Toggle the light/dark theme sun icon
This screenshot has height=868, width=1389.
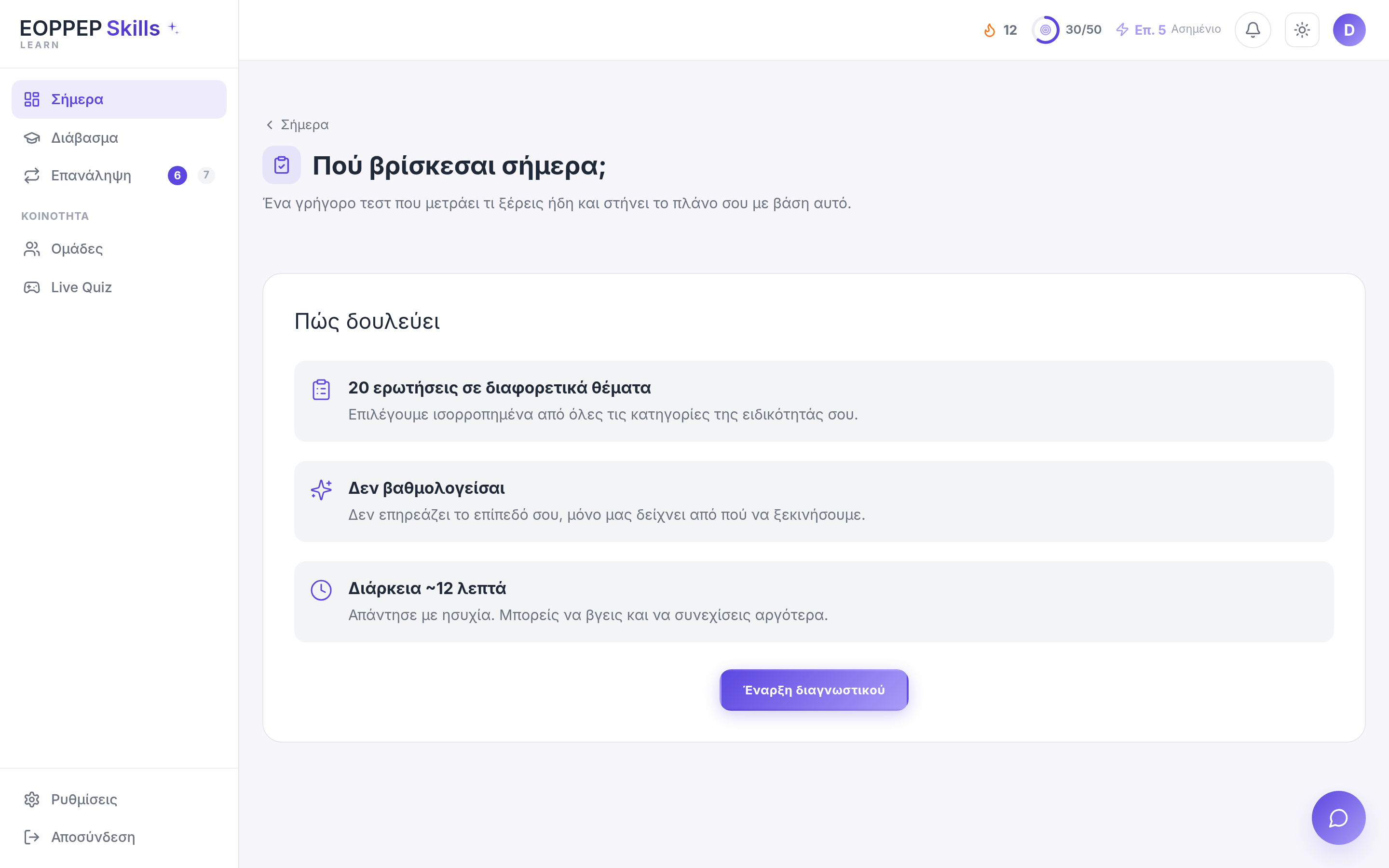(x=1302, y=30)
